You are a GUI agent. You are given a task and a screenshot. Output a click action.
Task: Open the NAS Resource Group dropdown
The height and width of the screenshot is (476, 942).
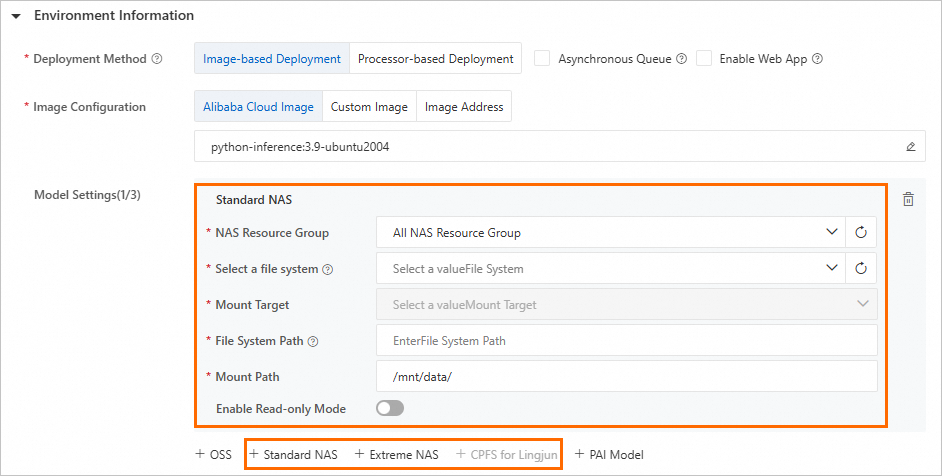[611, 233]
